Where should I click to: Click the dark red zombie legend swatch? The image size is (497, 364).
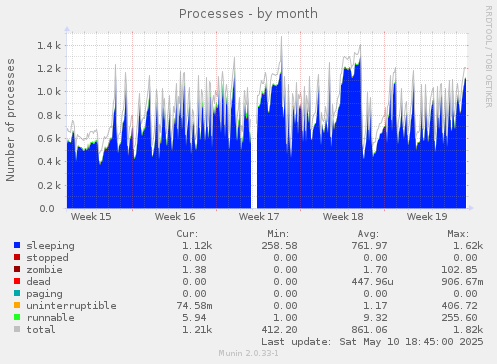click(17, 269)
